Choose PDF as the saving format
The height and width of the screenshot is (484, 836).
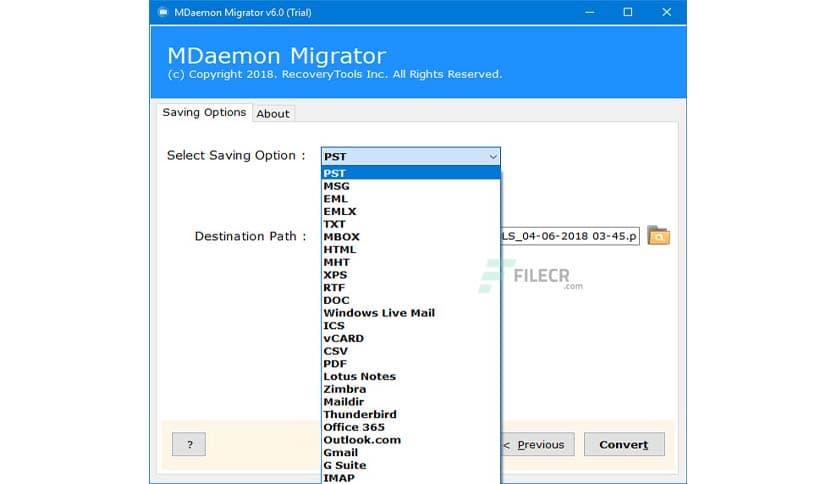(x=411, y=364)
